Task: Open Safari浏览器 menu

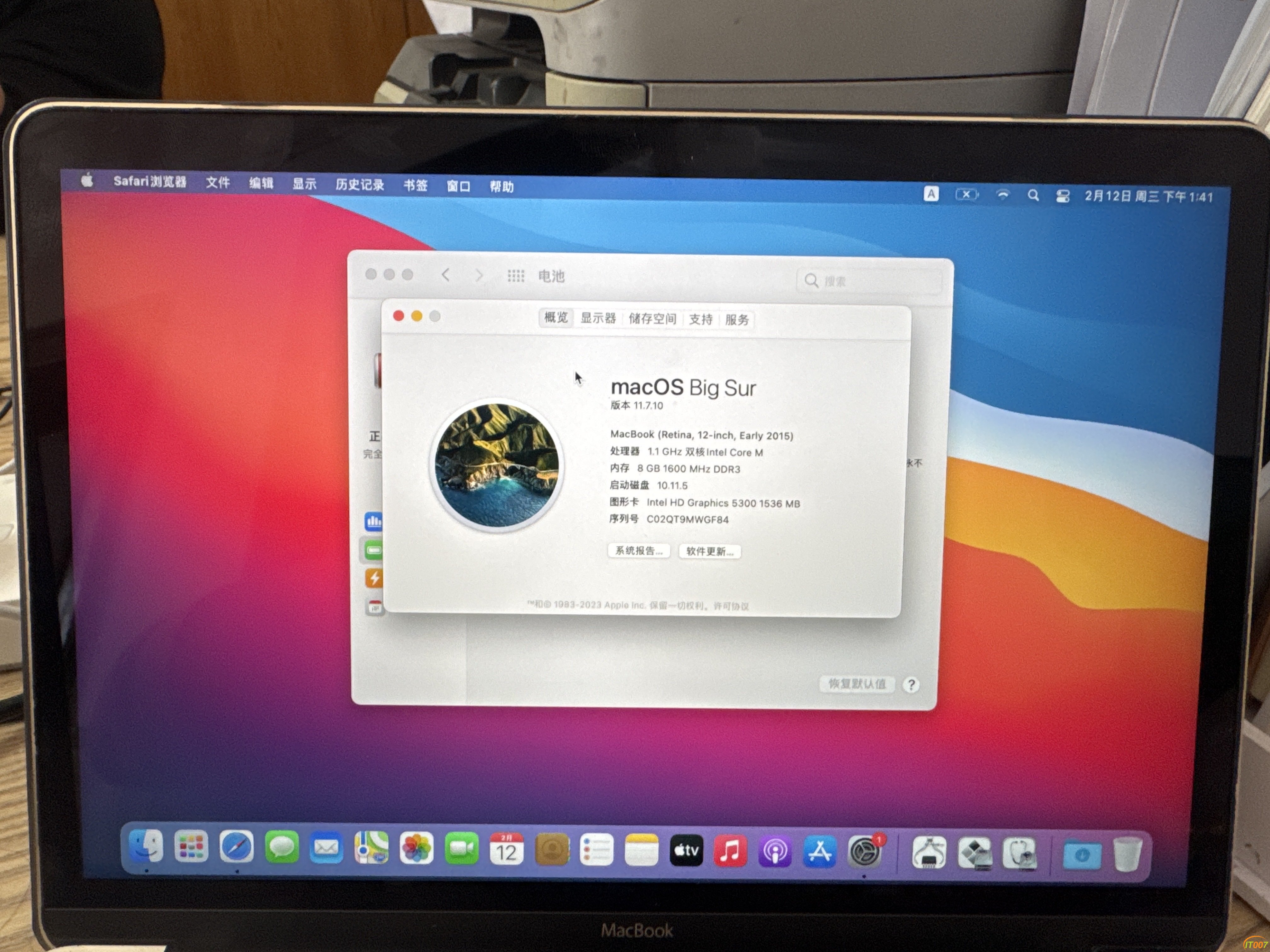Action: tap(150, 181)
